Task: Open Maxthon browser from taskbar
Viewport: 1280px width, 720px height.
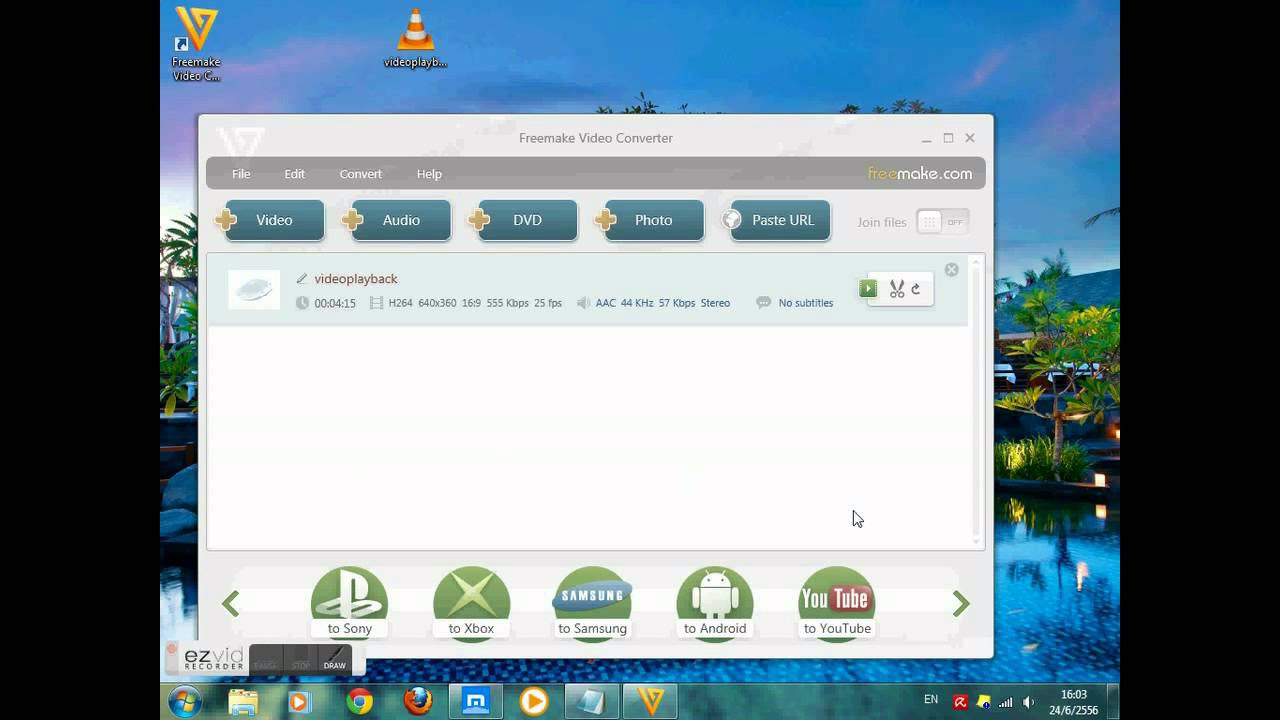Action: click(476, 702)
